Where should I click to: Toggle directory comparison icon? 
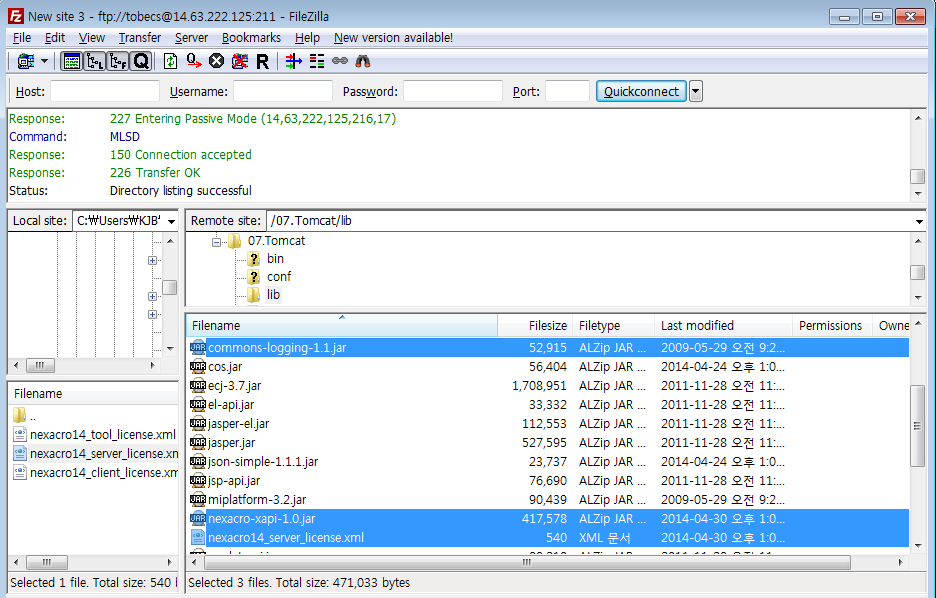317,61
